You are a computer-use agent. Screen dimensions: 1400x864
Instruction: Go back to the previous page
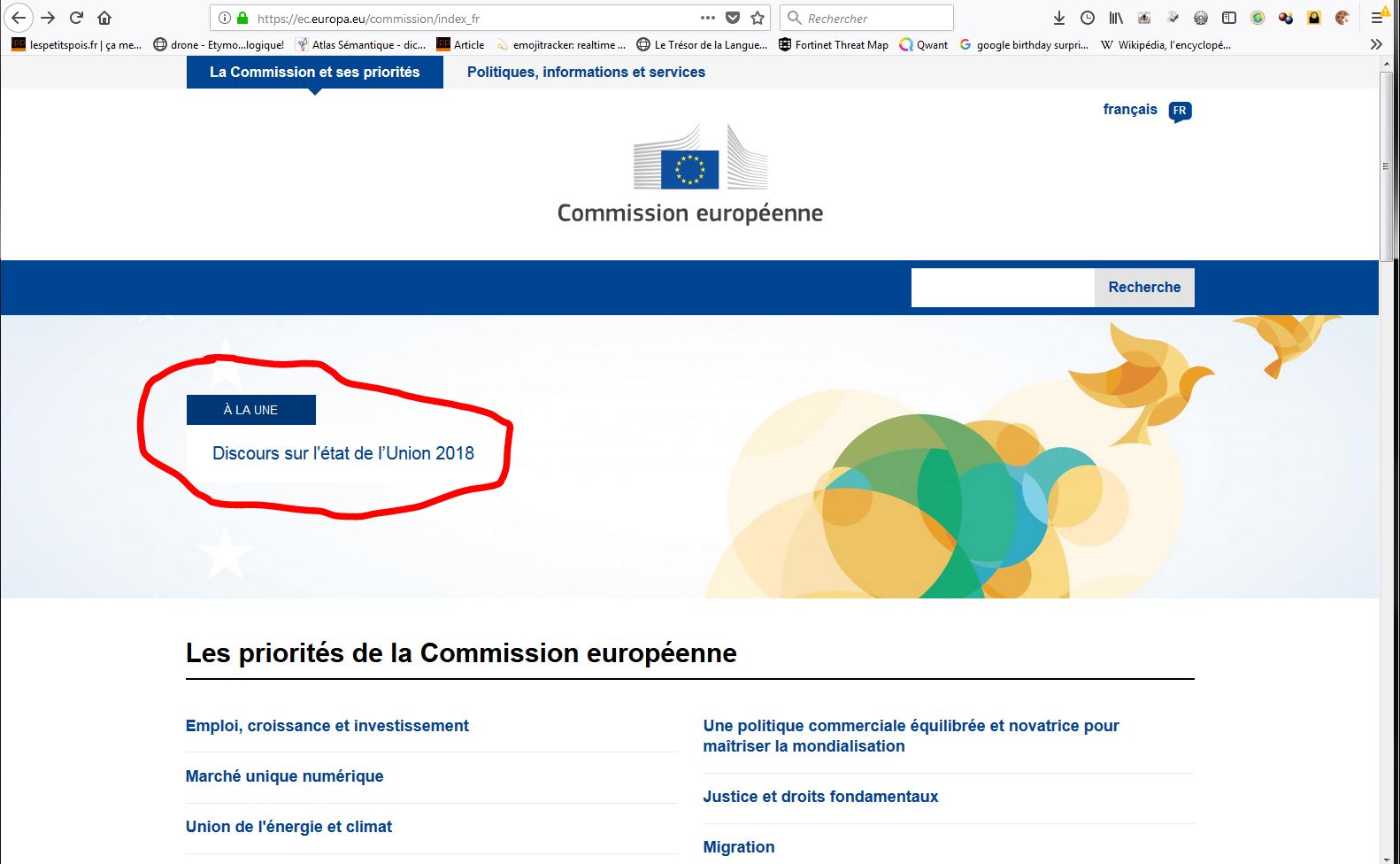19,18
